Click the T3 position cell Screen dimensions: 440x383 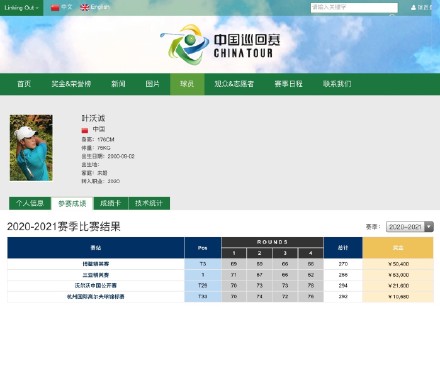[203, 264]
